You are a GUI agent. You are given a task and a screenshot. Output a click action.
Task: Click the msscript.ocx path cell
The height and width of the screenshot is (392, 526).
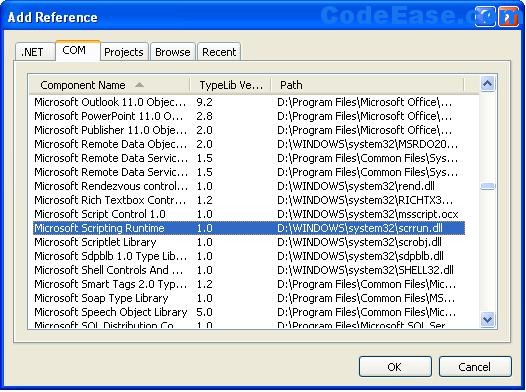pos(368,214)
